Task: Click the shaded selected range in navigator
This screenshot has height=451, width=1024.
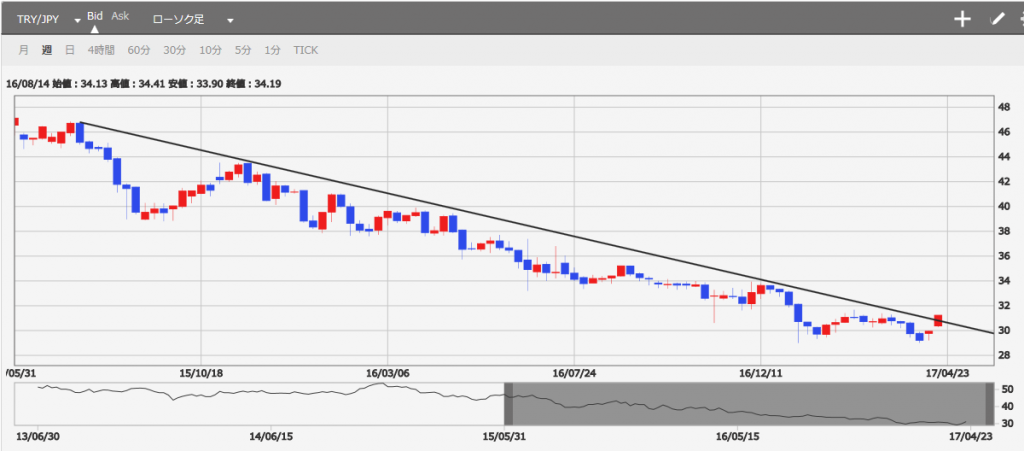Action: click(748, 405)
